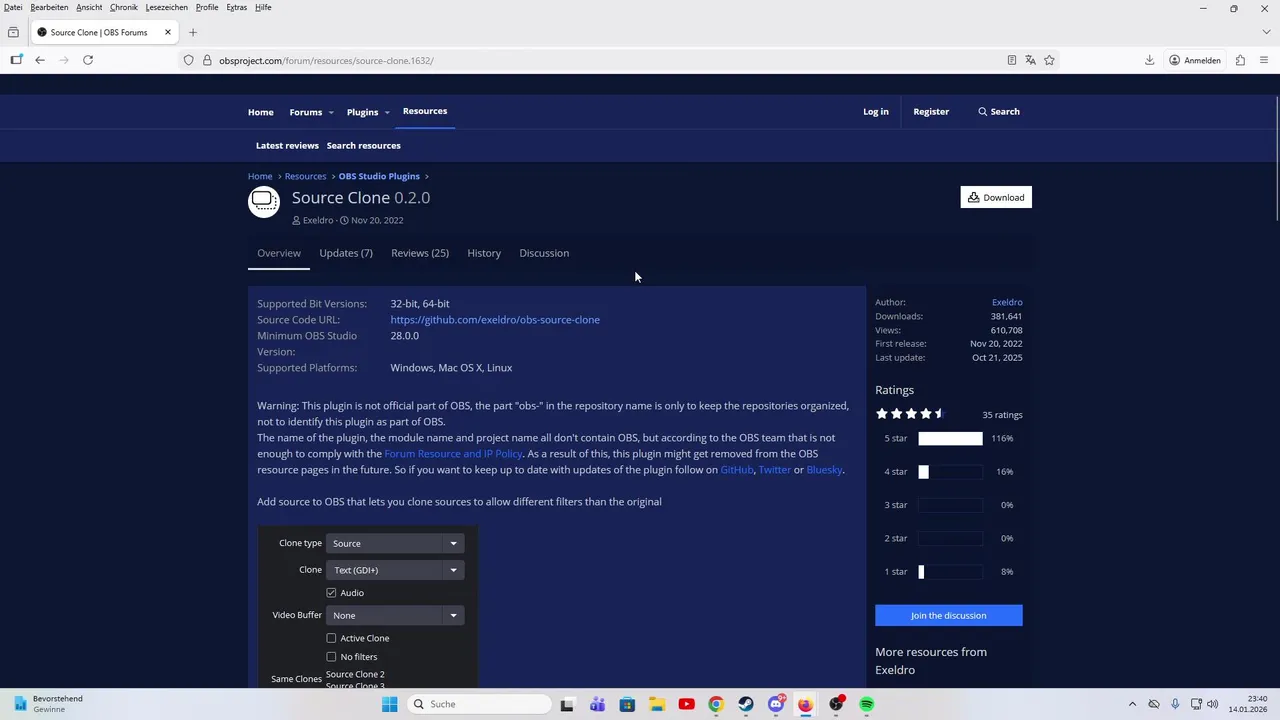Screen dimensions: 1280x720
Task: Click Register in the header
Action: click(x=931, y=112)
